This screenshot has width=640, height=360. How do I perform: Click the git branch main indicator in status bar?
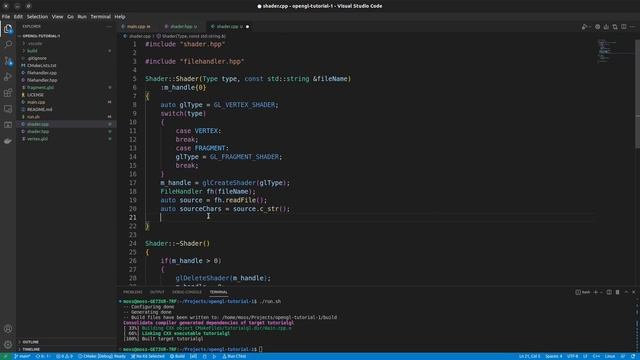click(22, 356)
